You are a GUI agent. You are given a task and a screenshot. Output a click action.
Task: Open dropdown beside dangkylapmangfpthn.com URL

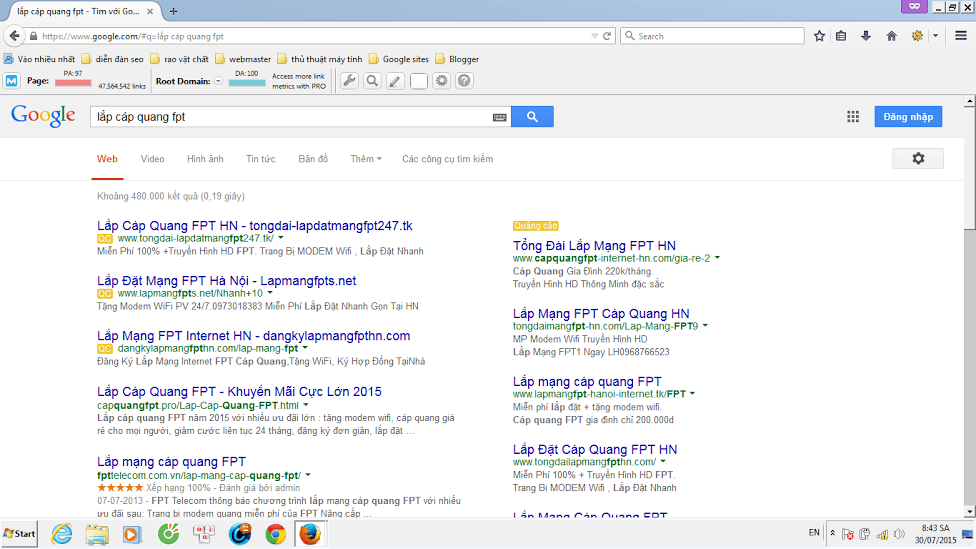[305, 348]
